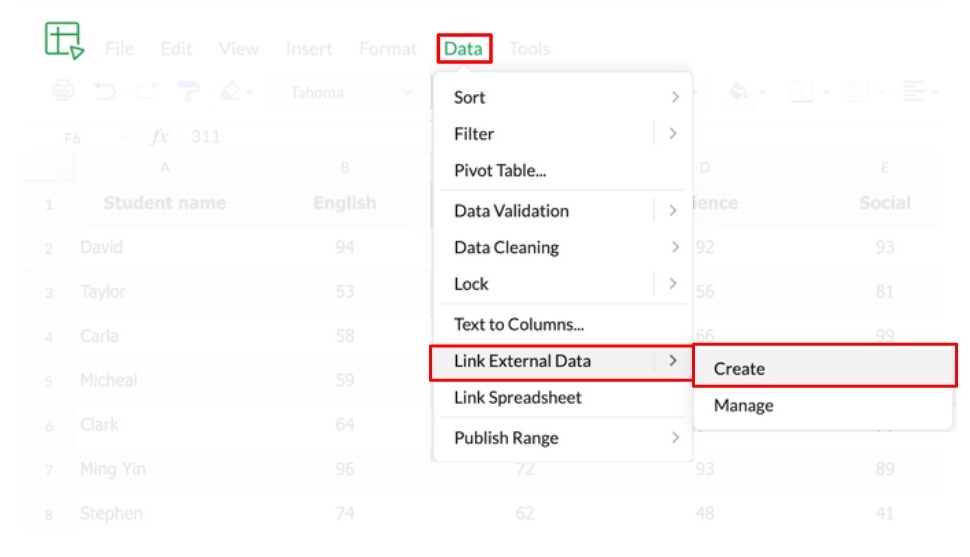This screenshot has width=970, height=557.
Task: Open Link Spreadsheet option
Action: click(517, 397)
